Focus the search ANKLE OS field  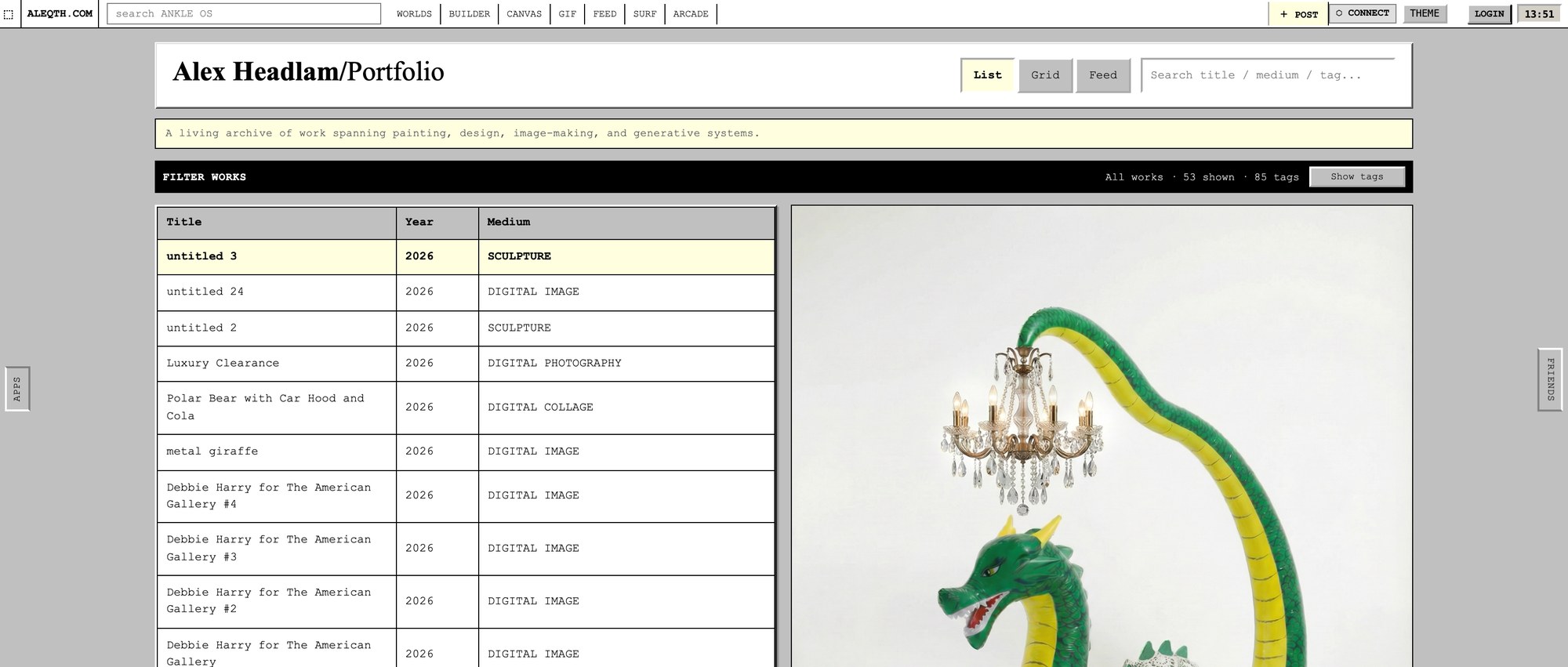tap(244, 14)
